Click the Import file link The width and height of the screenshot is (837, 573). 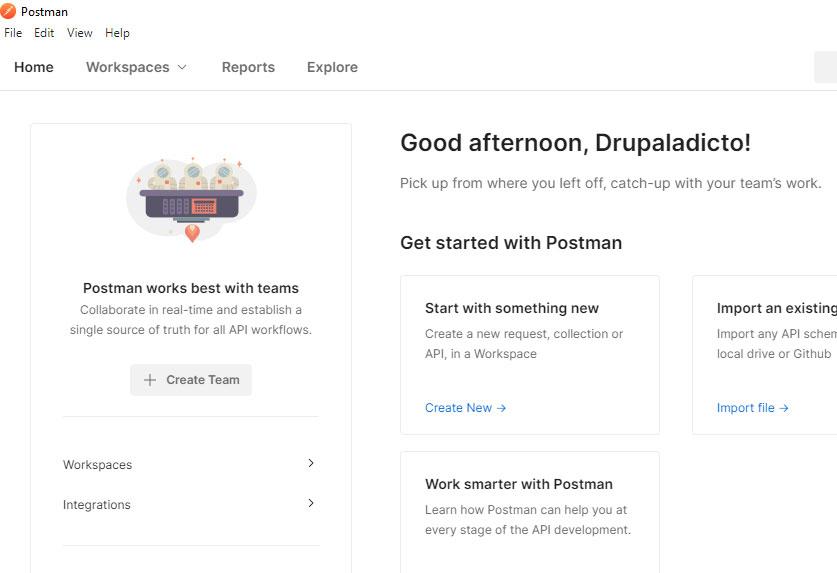click(x=752, y=408)
